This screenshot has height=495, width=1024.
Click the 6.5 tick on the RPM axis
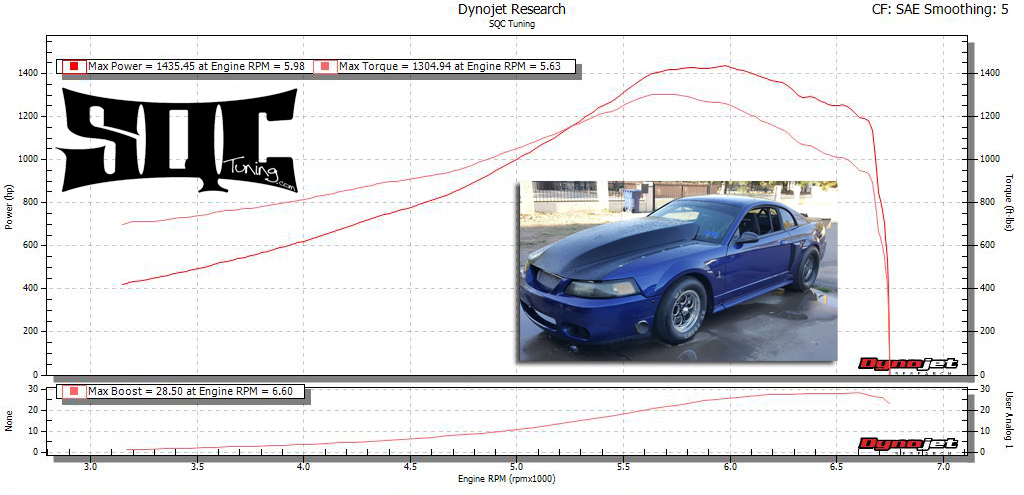click(x=837, y=468)
